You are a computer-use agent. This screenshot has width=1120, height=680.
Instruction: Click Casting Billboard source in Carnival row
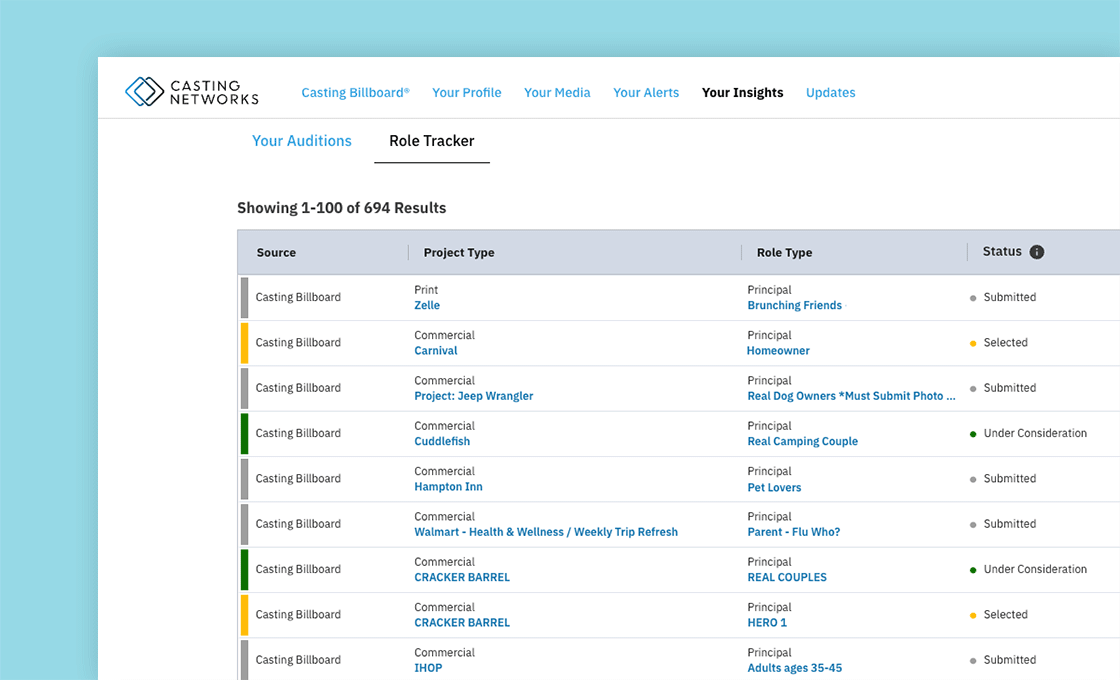pos(298,343)
